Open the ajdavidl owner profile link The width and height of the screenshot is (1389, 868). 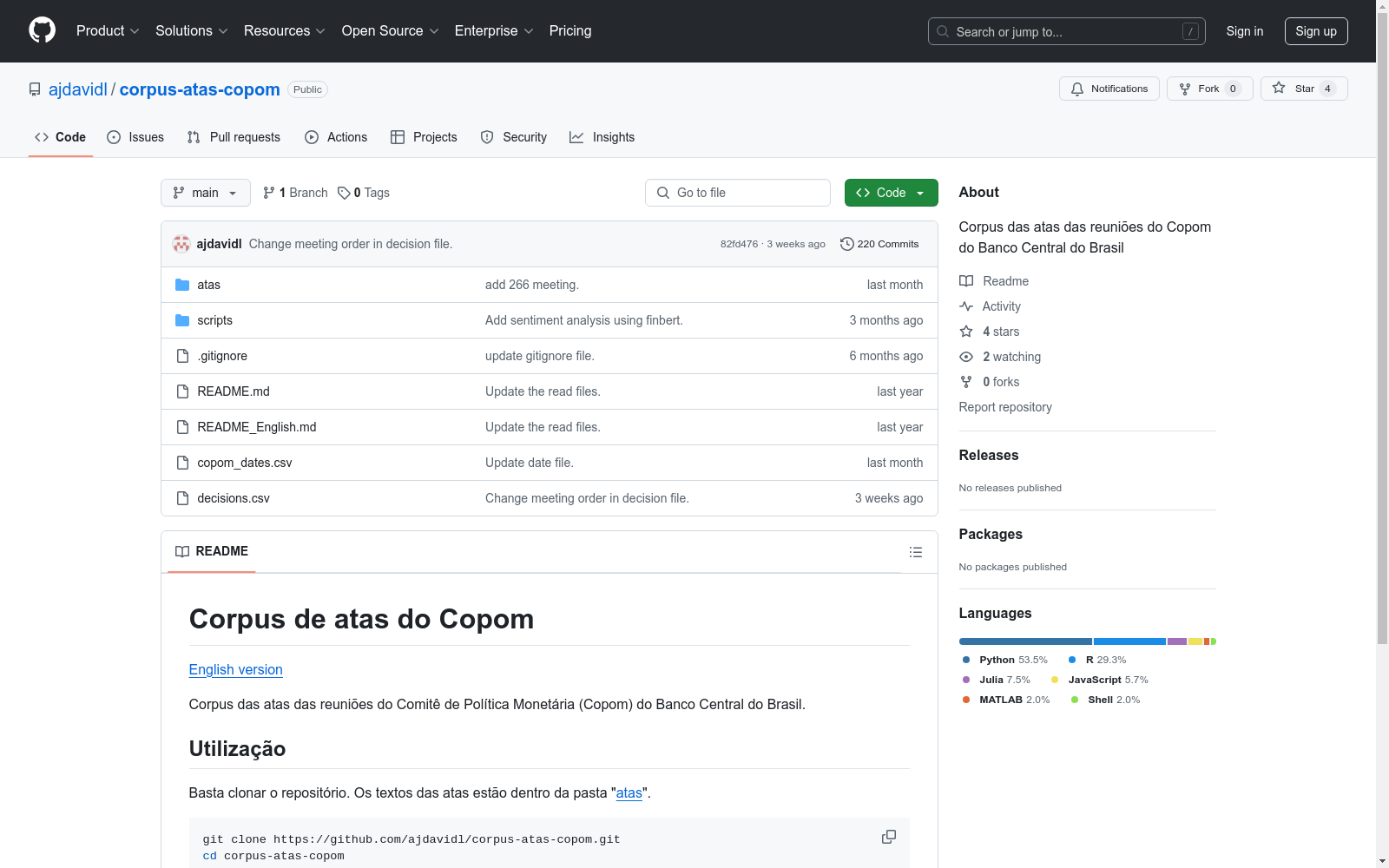(78, 89)
